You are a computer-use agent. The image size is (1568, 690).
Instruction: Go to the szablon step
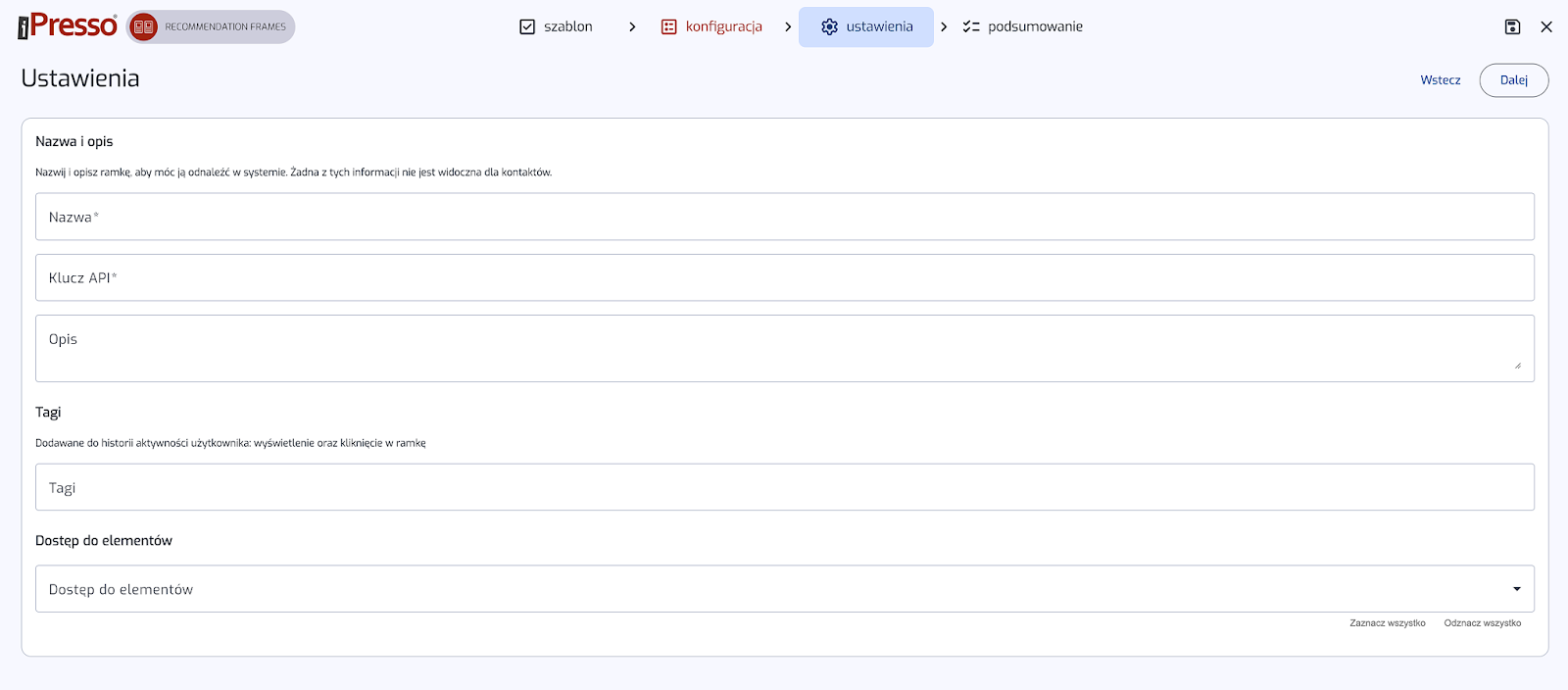567,27
